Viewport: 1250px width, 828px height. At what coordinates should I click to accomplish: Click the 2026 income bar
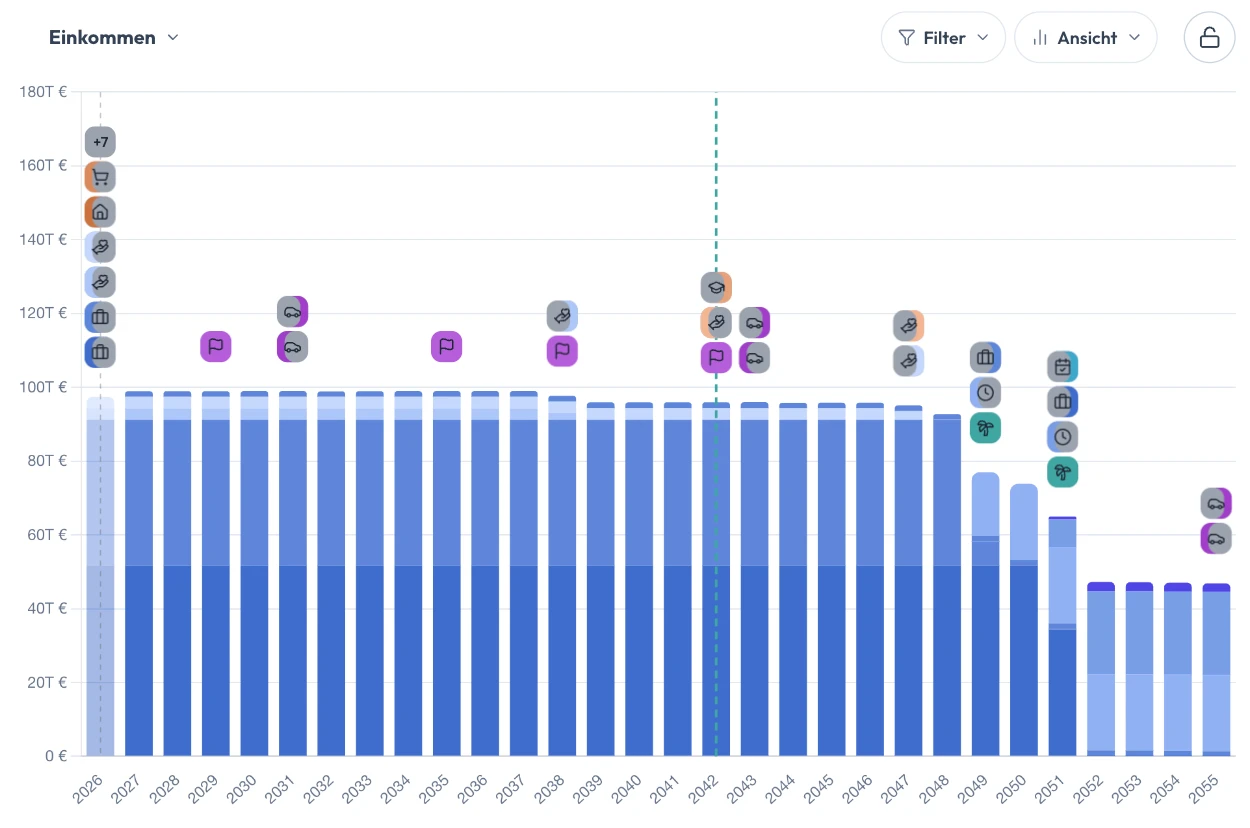(x=100, y=576)
